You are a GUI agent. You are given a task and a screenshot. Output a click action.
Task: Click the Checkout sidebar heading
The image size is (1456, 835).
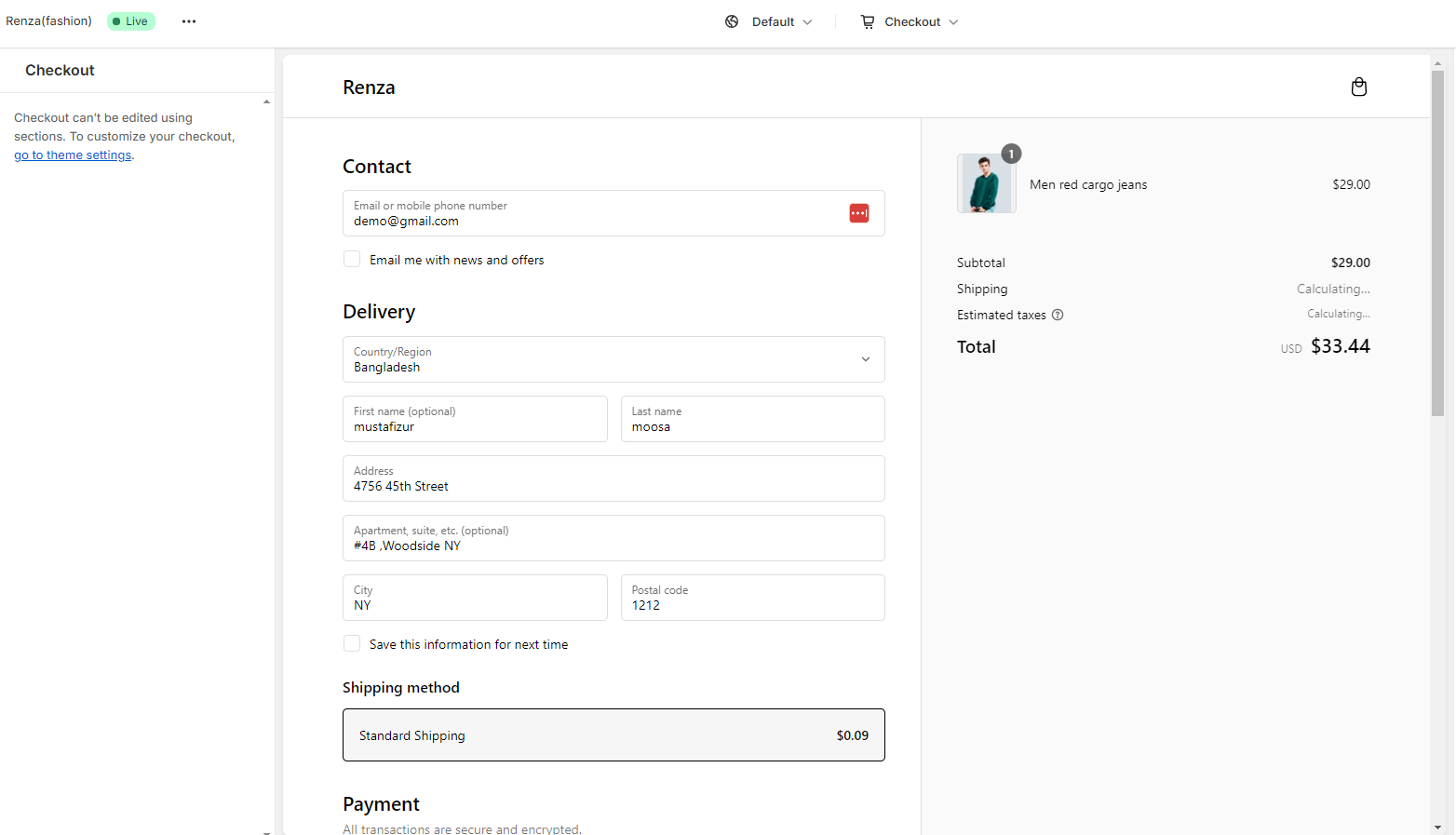(60, 71)
